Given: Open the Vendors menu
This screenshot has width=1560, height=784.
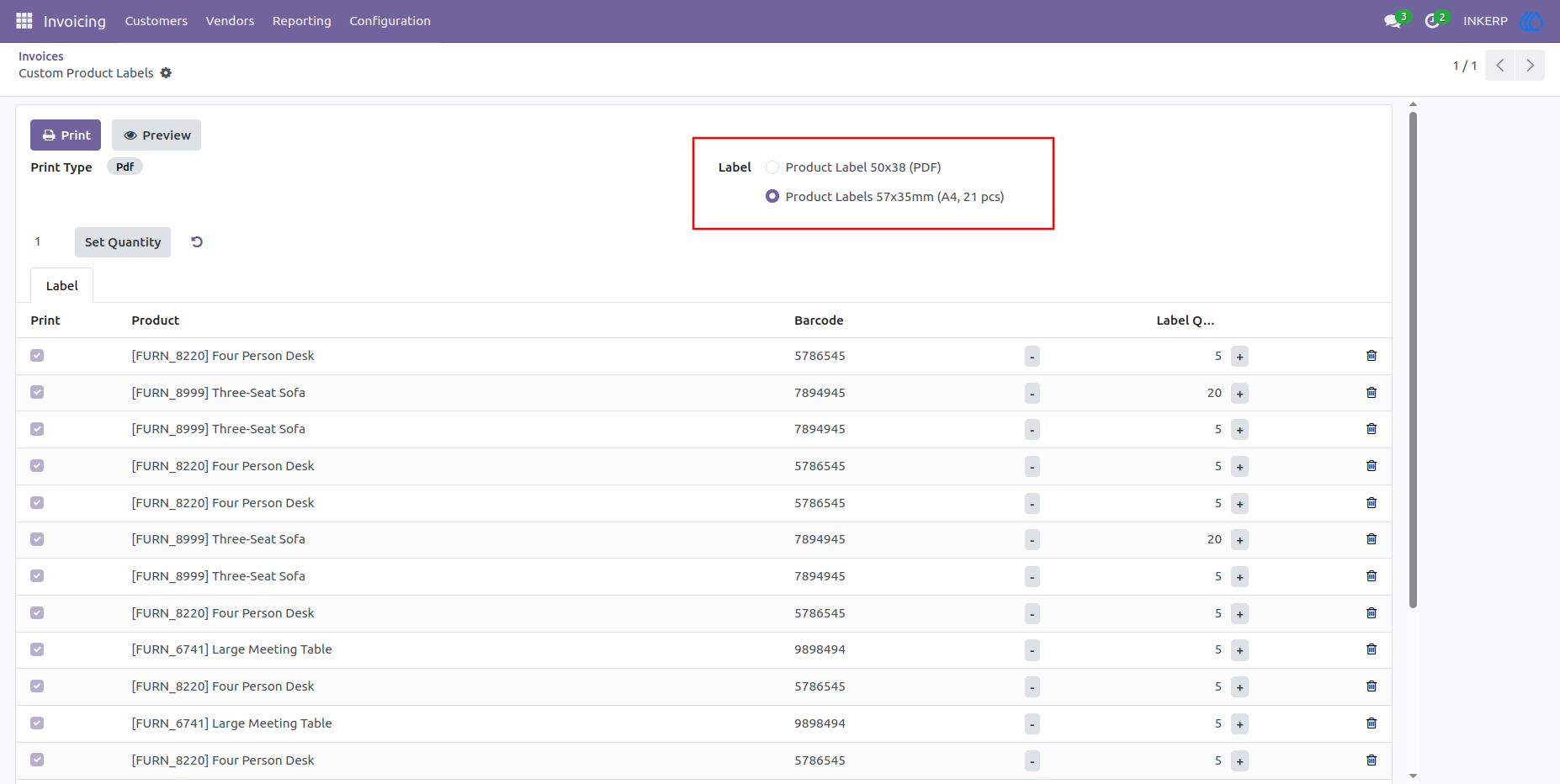Looking at the screenshot, I should point(230,21).
